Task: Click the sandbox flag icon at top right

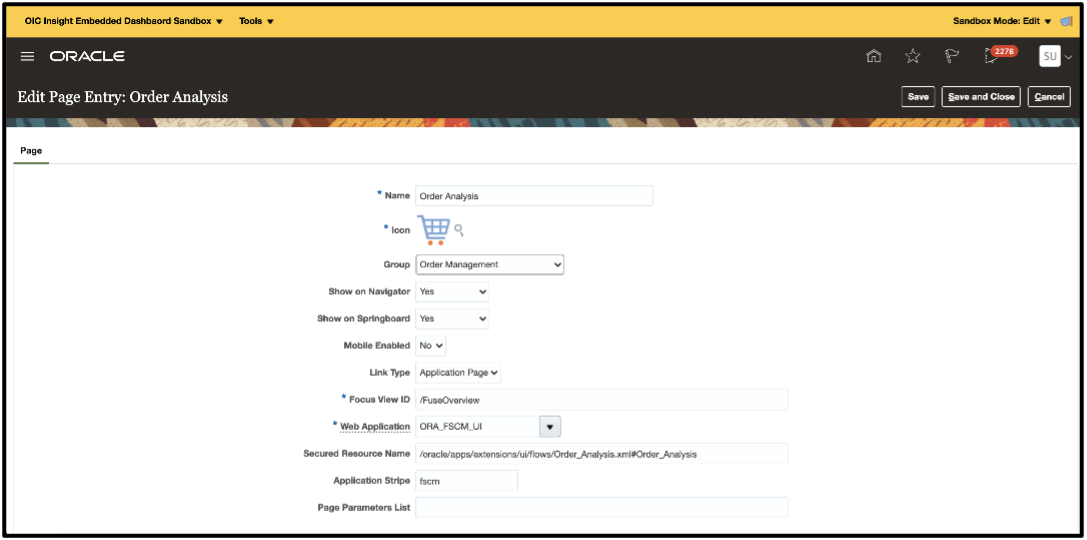Action: pyautogui.click(x=1067, y=21)
